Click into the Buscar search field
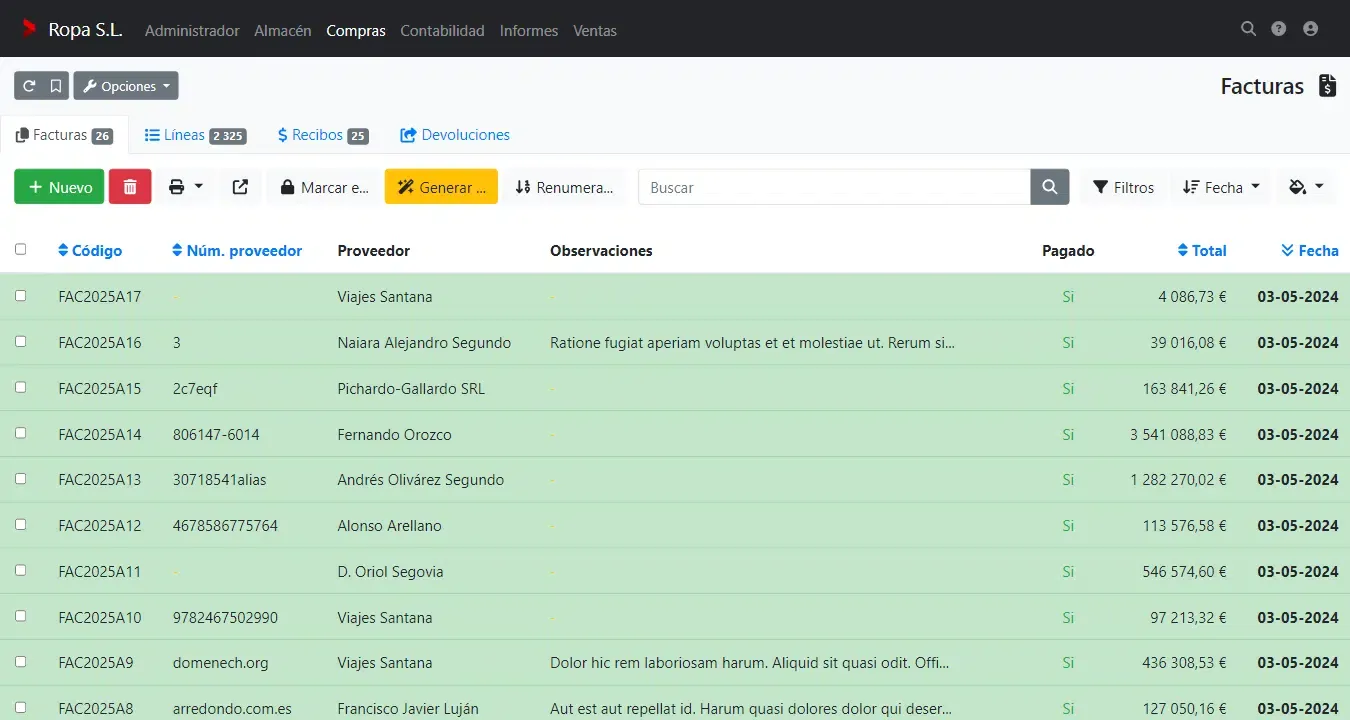This screenshot has width=1350, height=720. point(834,187)
